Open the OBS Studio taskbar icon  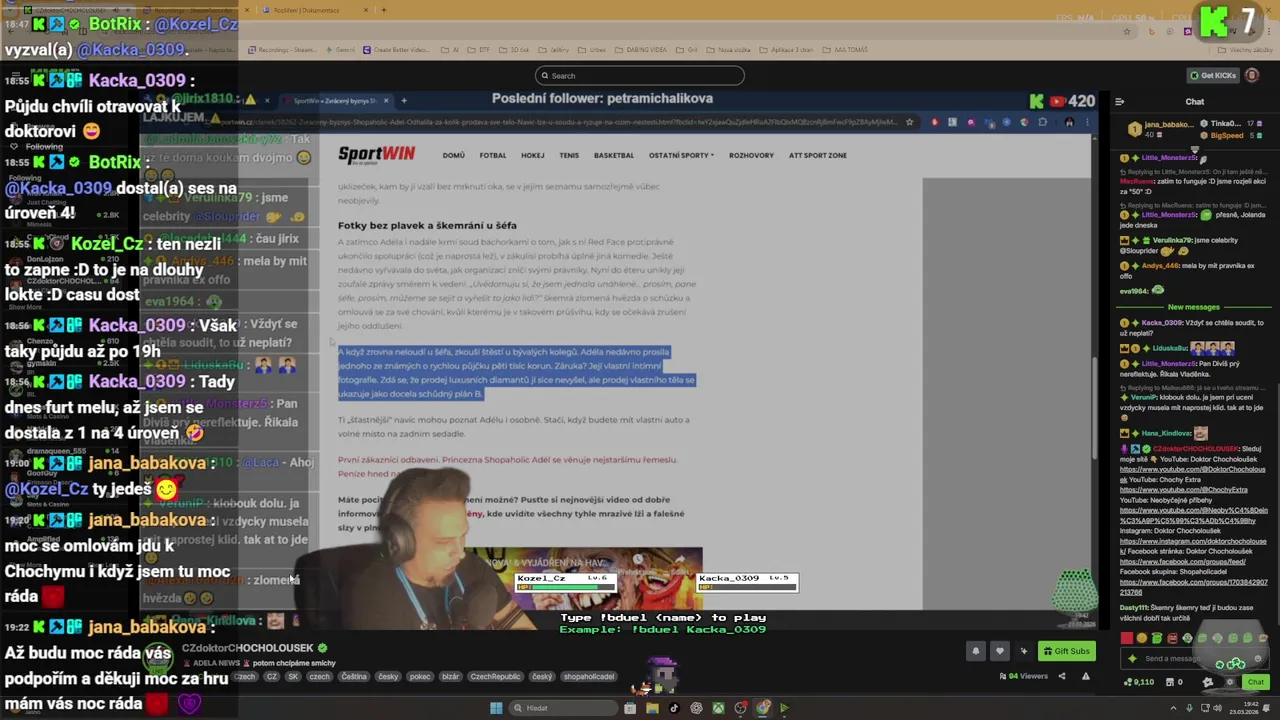click(740, 708)
